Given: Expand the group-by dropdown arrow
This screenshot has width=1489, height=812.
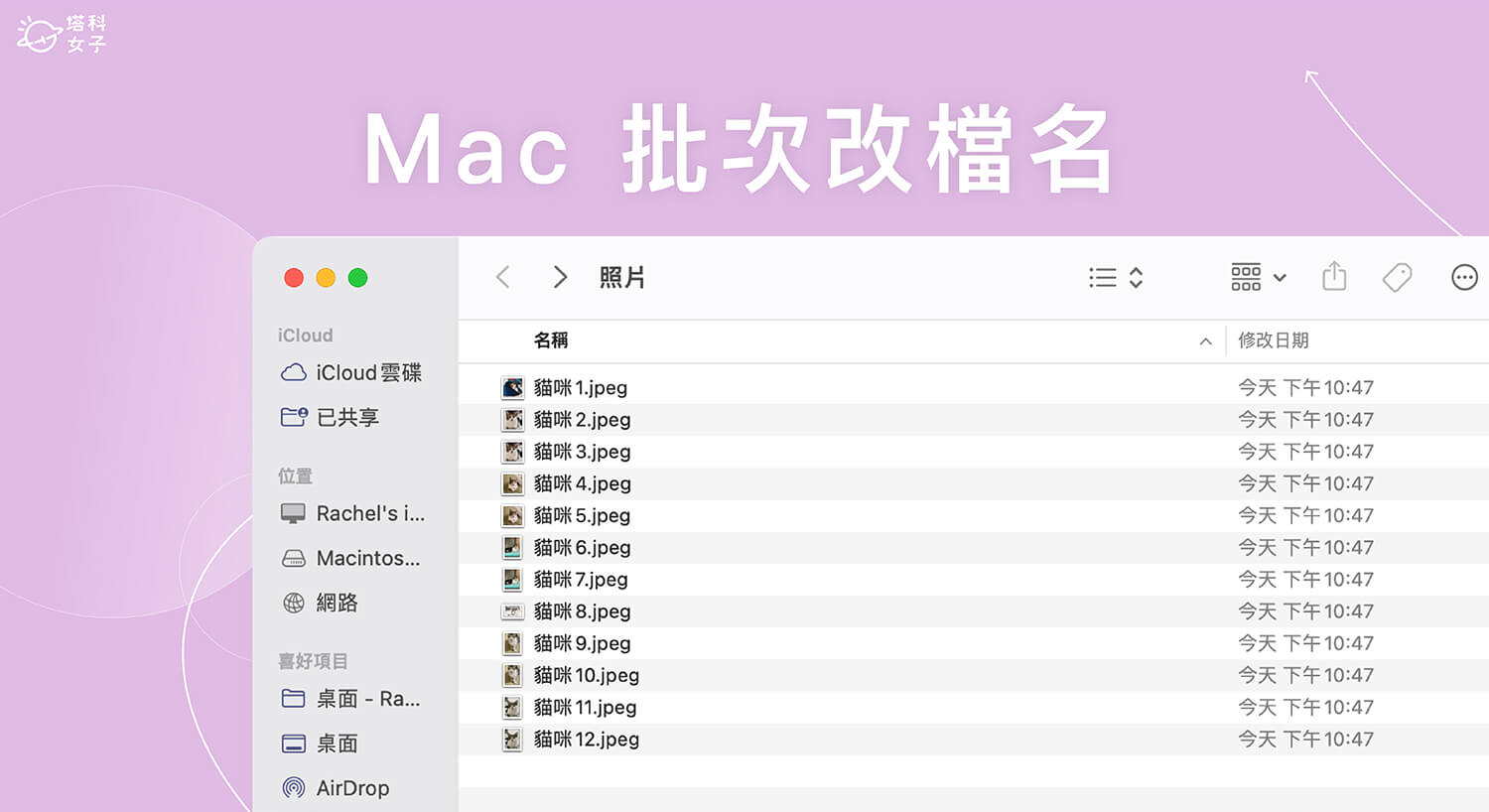Looking at the screenshot, I should (1279, 277).
